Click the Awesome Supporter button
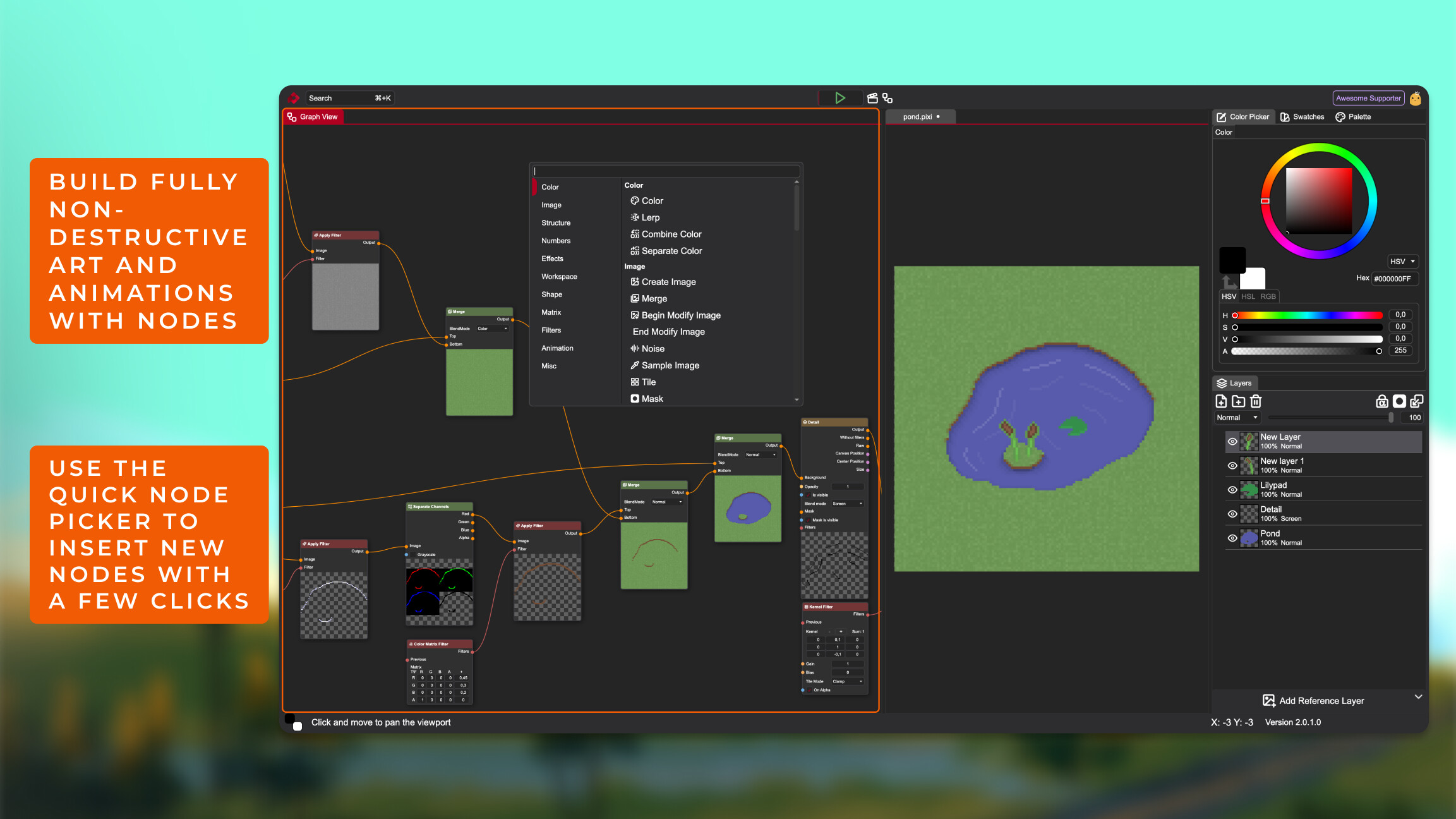The image size is (1456, 819). 1368,98
